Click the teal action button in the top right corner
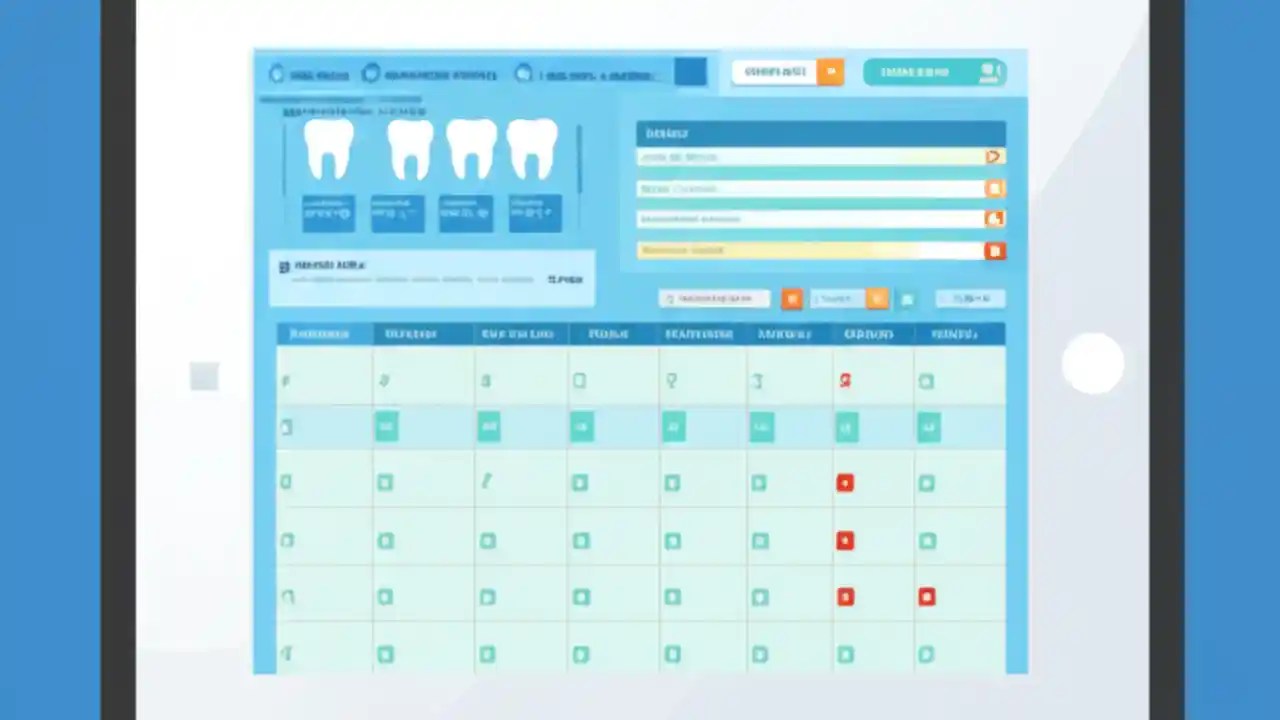1280x720 pixels. click(x=934, y=71)
